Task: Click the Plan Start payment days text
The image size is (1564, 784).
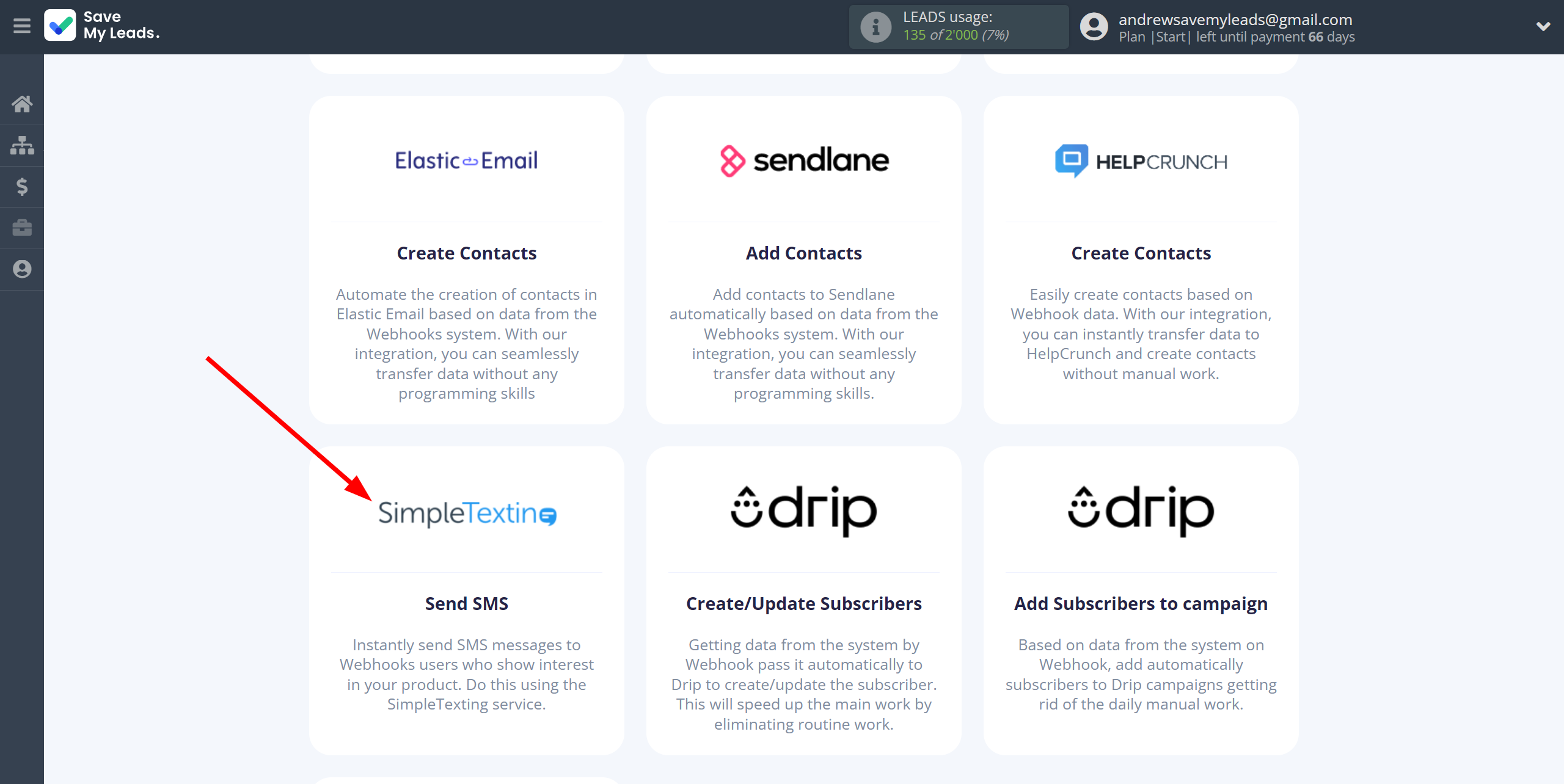Action: click(x=1237, y=37)
